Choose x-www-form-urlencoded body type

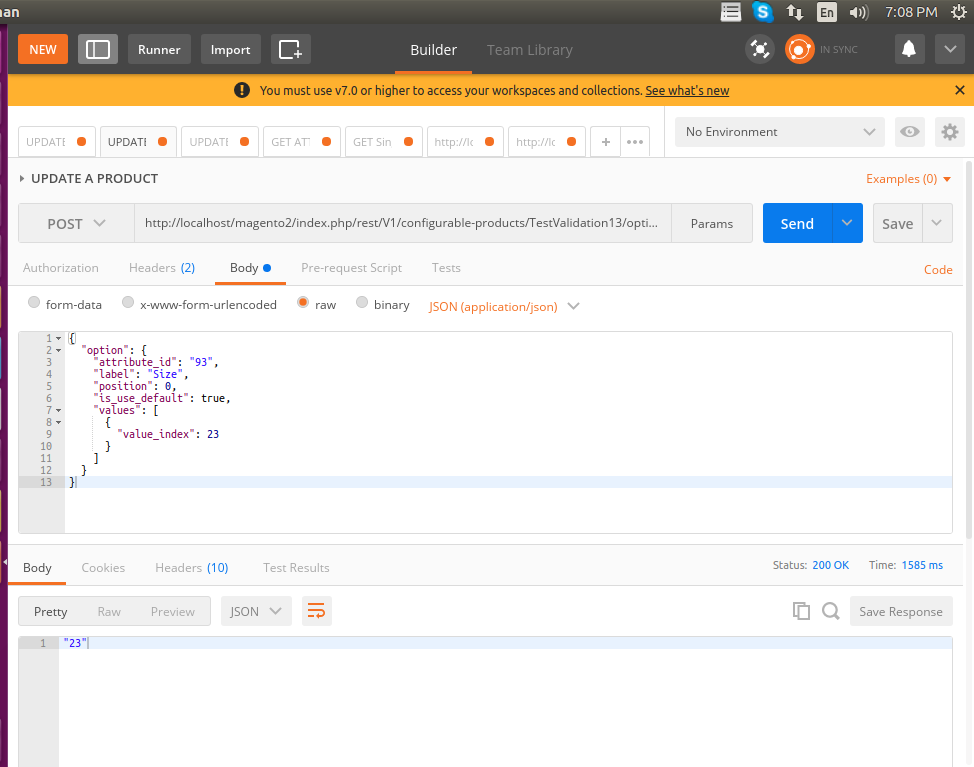click(x=128, y=304)
